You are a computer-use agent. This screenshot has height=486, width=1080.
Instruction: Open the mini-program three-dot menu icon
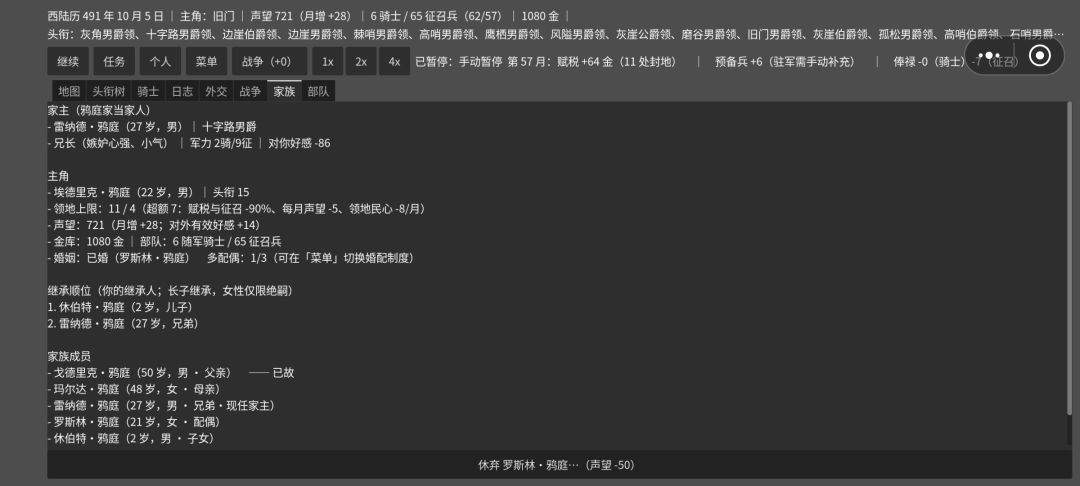(x=989, y=55)
